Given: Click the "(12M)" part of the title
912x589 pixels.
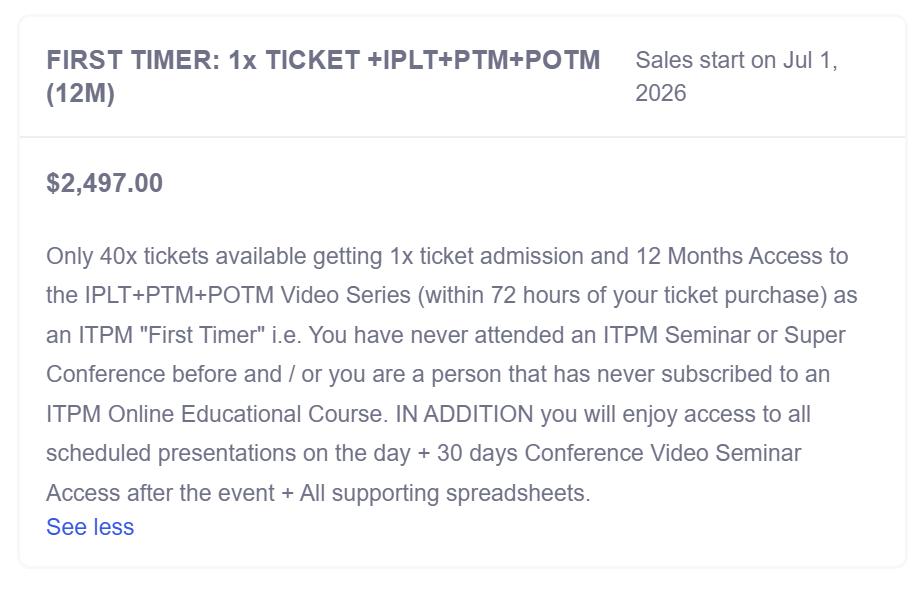Looking at the screenshot, I should [80, 93].
